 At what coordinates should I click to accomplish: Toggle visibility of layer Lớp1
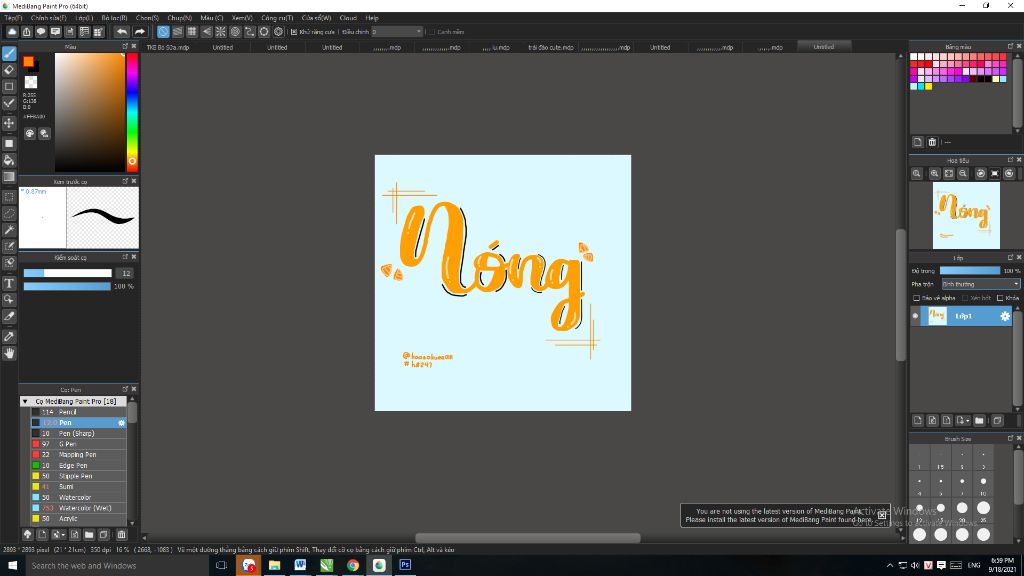pyautogui.click(x=916, y=316)
